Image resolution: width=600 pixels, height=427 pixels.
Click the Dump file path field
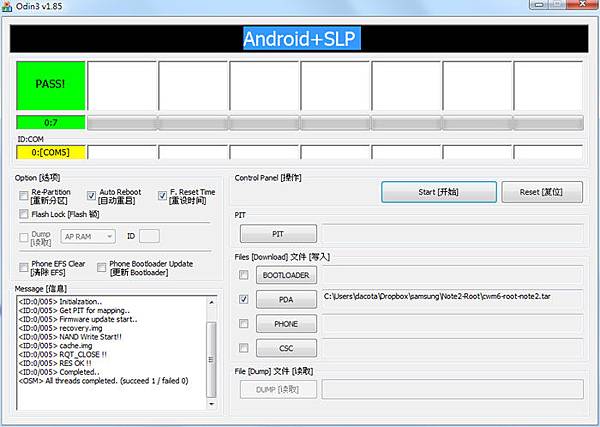(453, 390)
